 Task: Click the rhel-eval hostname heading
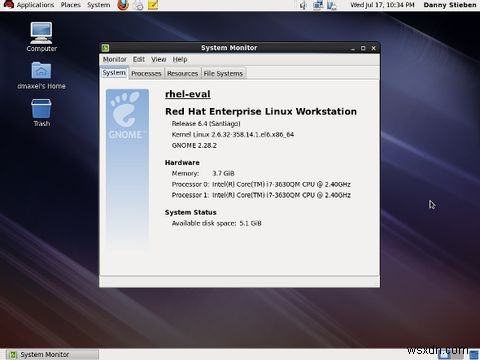[x=188, y=94]
